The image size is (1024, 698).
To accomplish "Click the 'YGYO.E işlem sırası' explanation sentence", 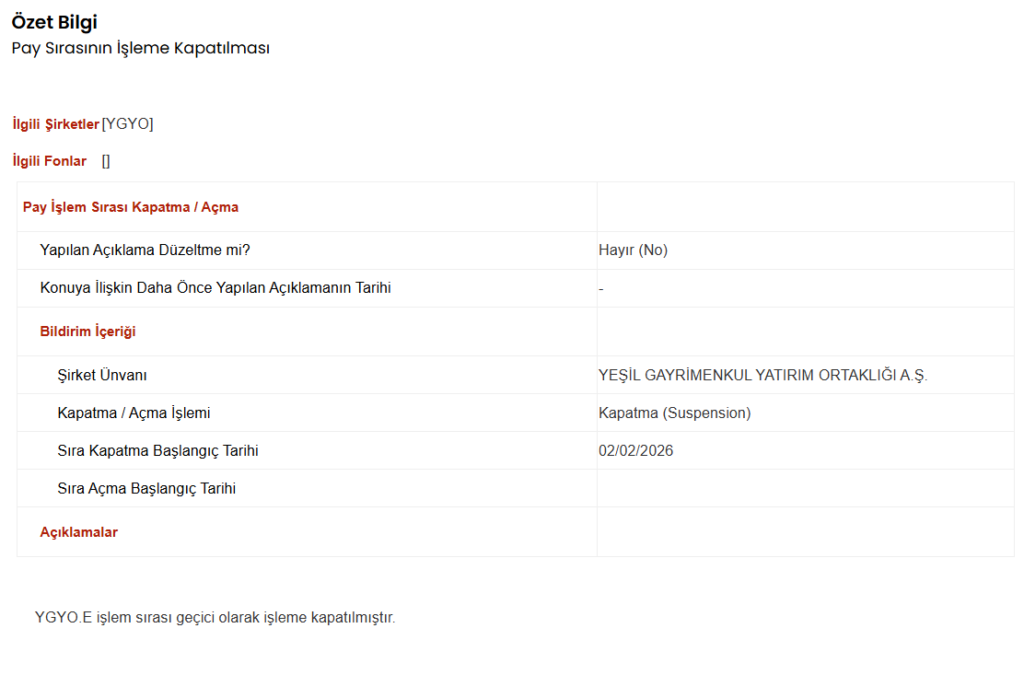I will (x=215, y=617).
